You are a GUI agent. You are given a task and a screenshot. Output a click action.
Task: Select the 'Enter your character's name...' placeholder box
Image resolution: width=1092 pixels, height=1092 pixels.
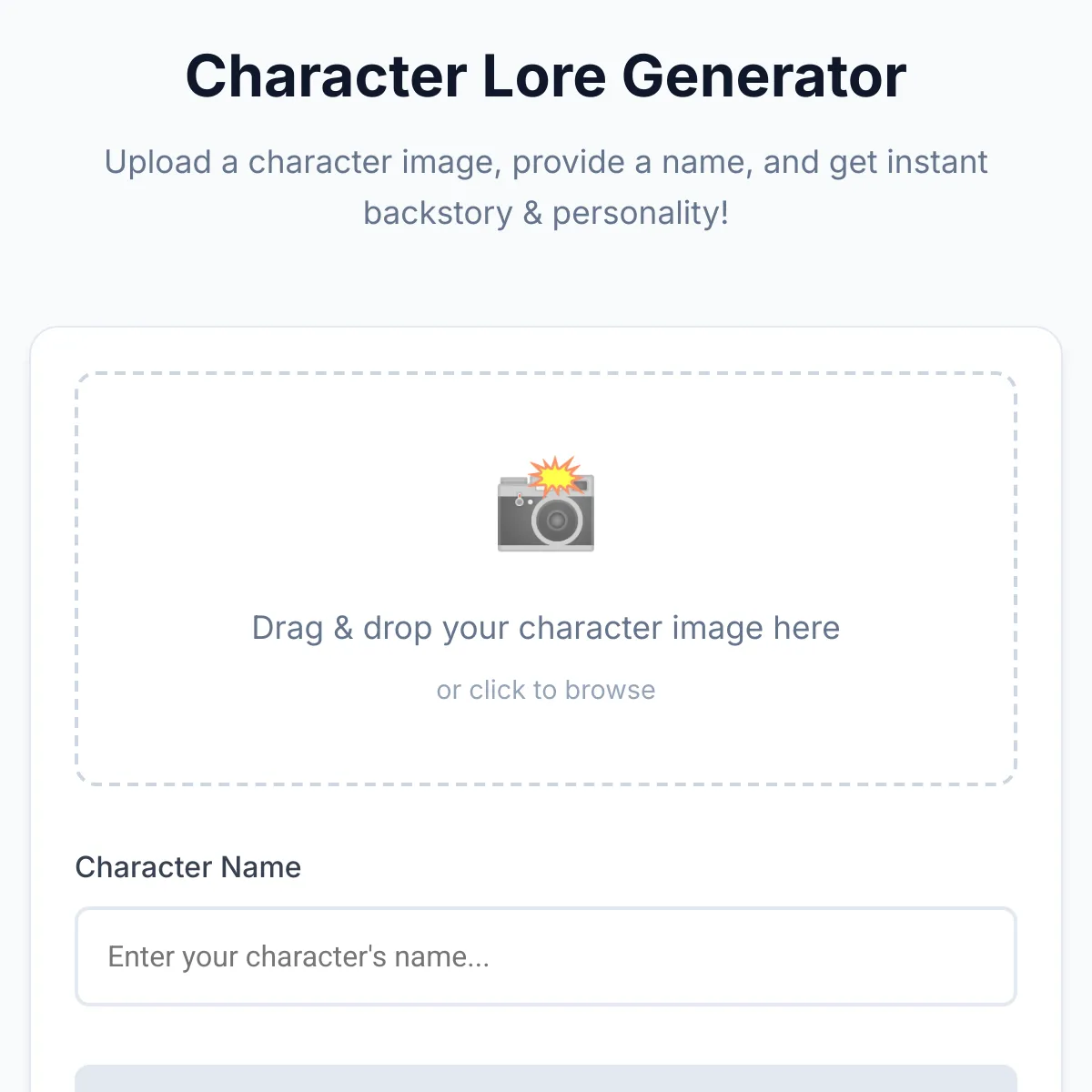[x=546, y=956]
